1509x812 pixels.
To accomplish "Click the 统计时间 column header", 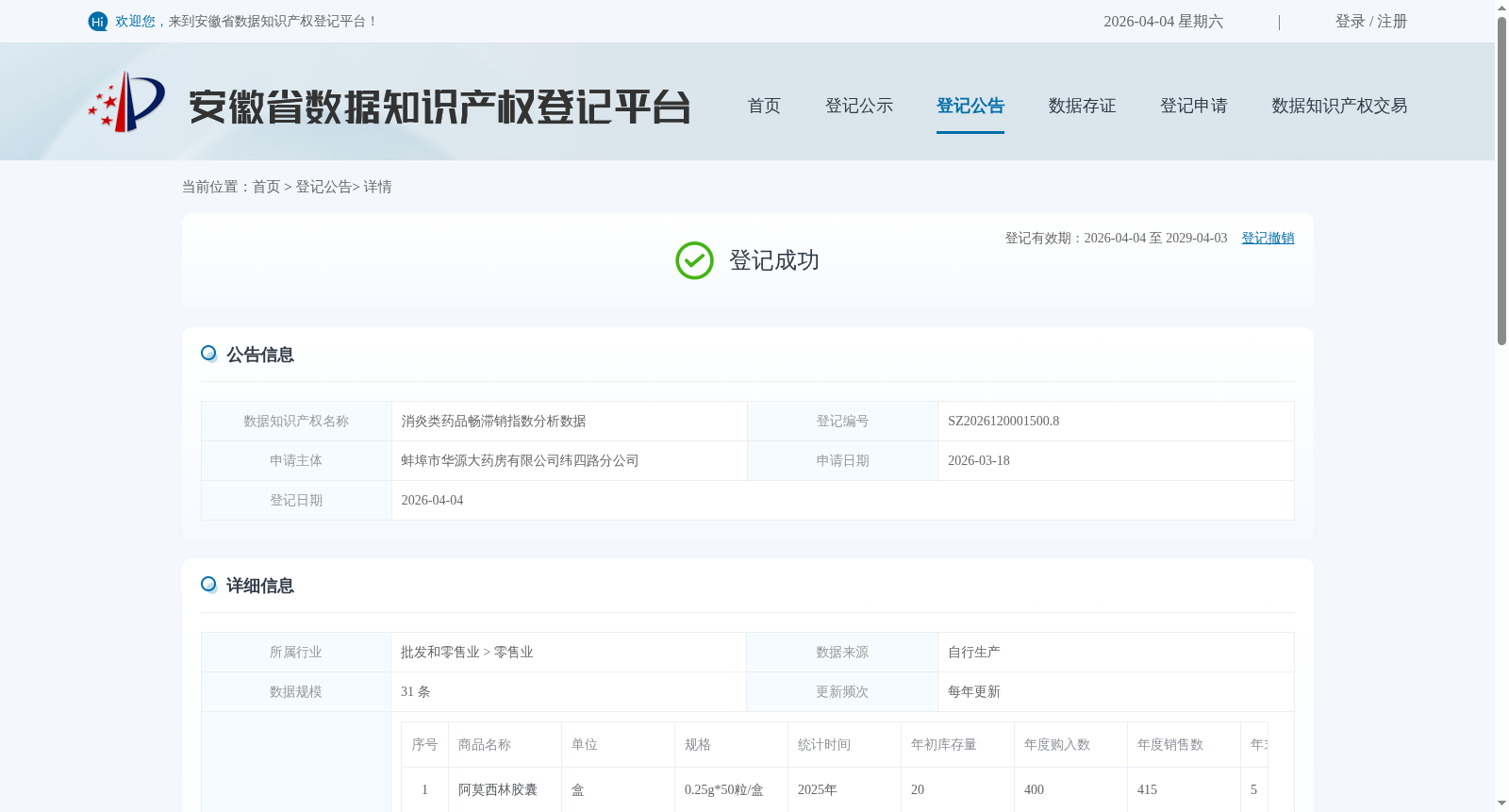I will pos(844,744).
